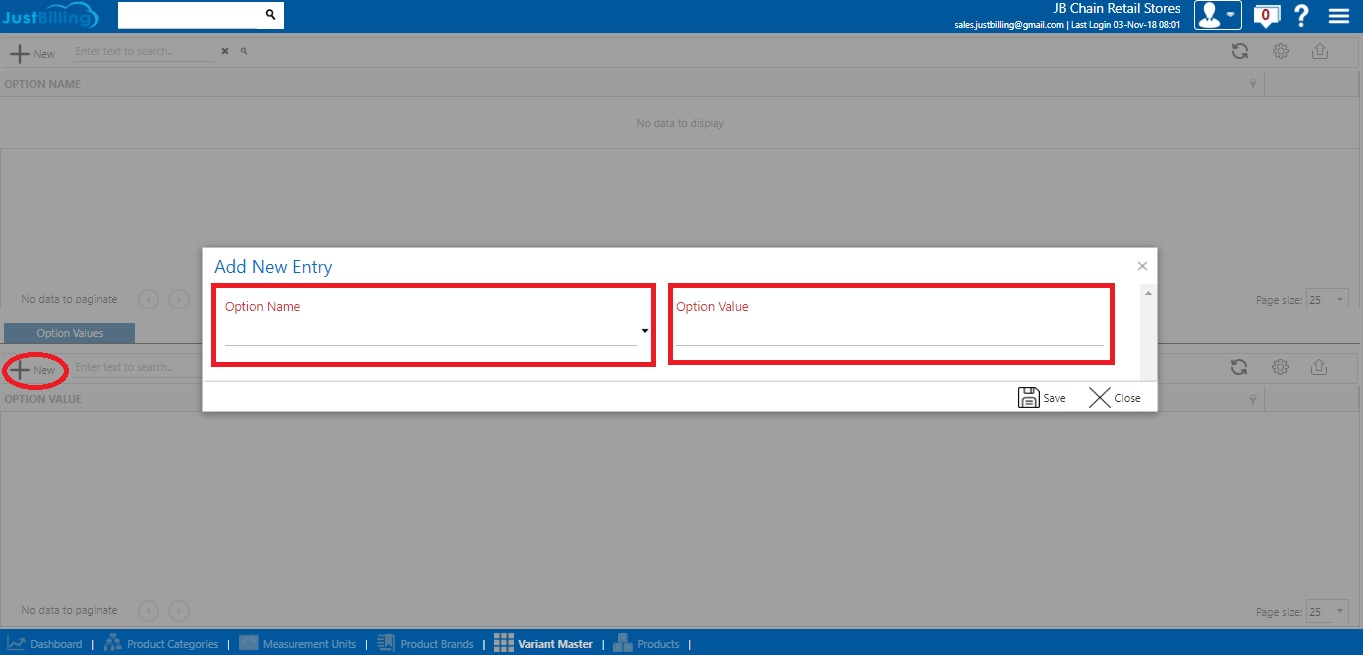
Task: Click the filter icon in OPTION VALUE header
Action: (x=1253, y=400)
